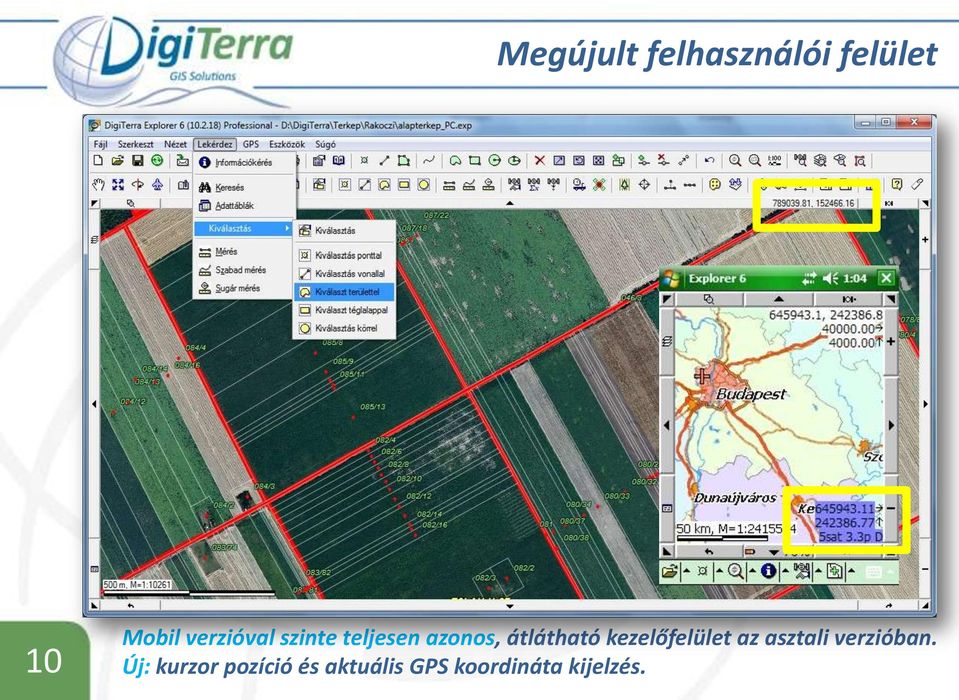This screenshot has height=700, width=959.
Task: Click the 500 m, M=1:10261 scale label
Action: tap(138, 584)
